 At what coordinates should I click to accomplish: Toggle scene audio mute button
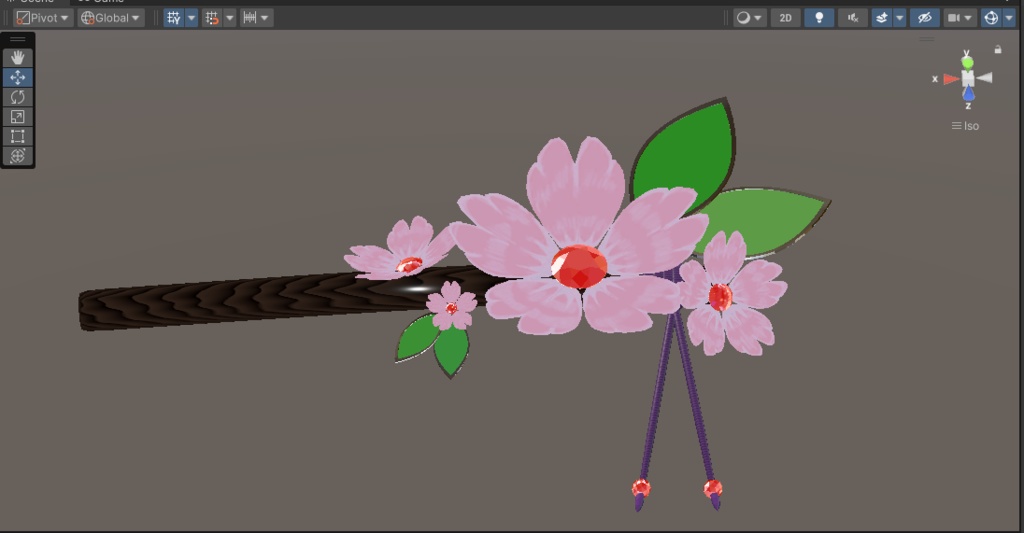click(853, 18)
